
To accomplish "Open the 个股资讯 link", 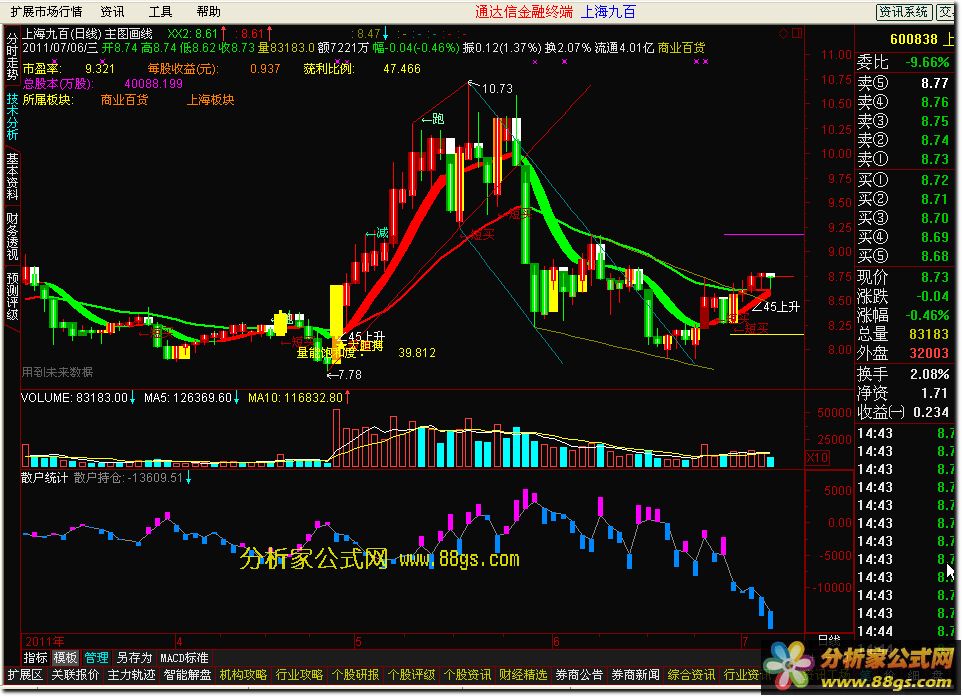I will click(467, 675).
